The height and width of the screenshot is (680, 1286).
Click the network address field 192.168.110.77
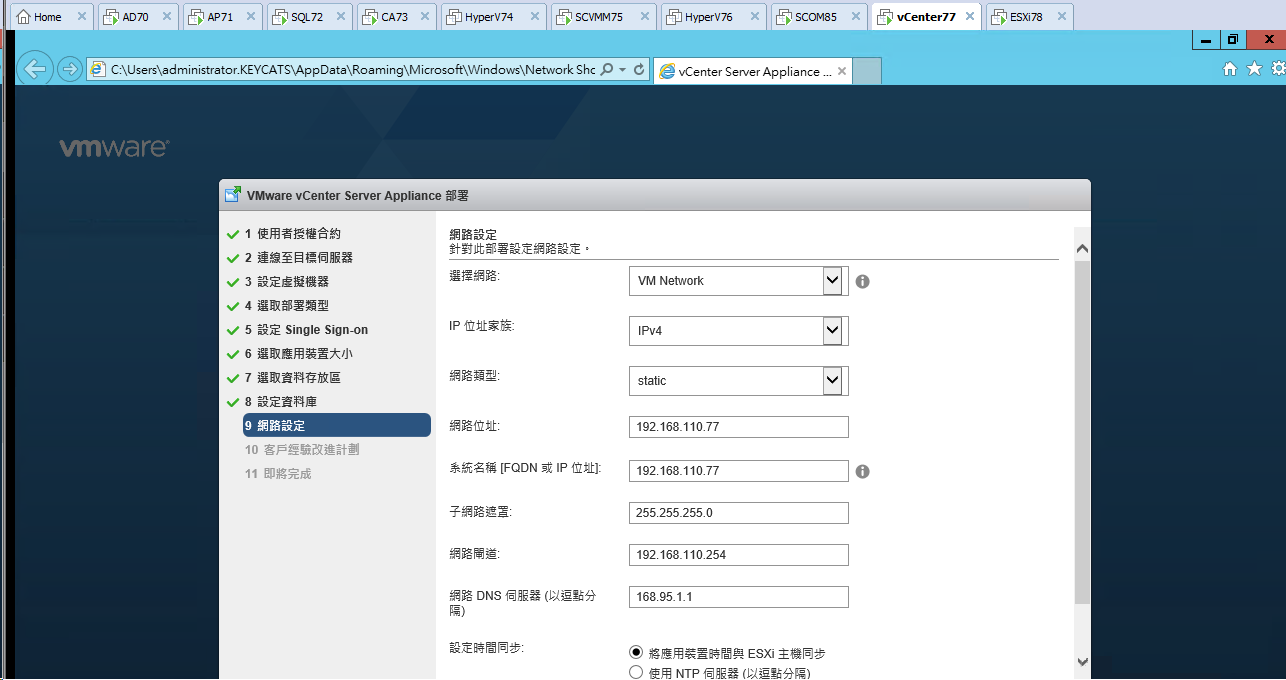pyautogui.click(x=739, y=427)
